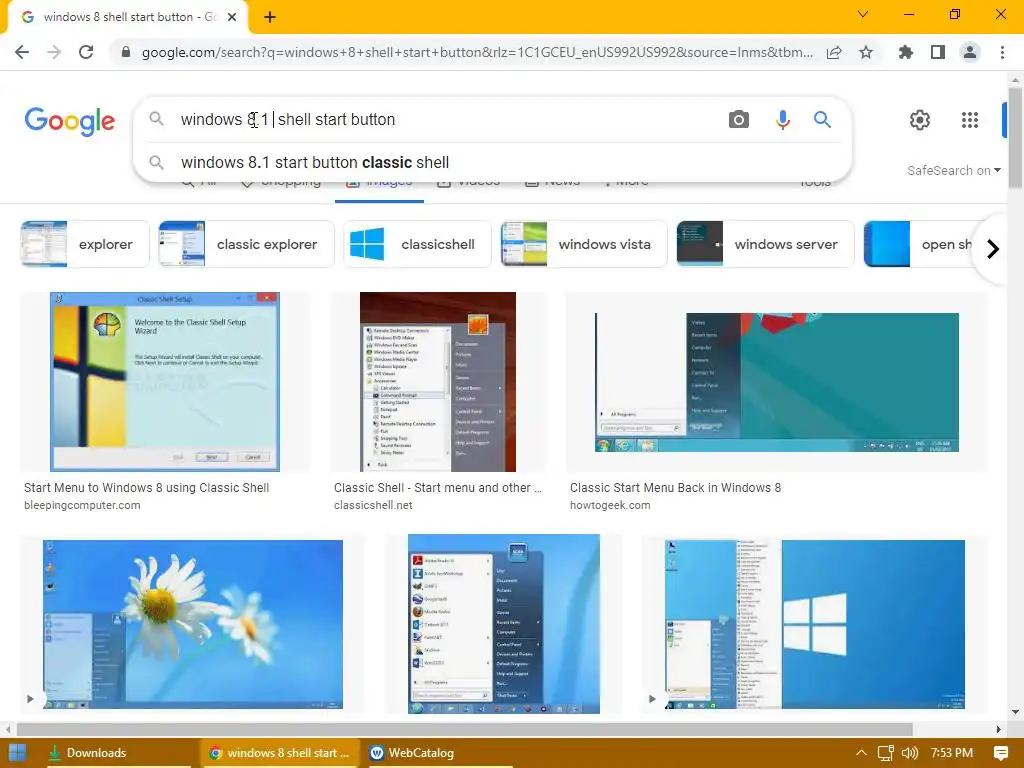
Task: Show hidden tray icons chevron
Action: (861, 752)
